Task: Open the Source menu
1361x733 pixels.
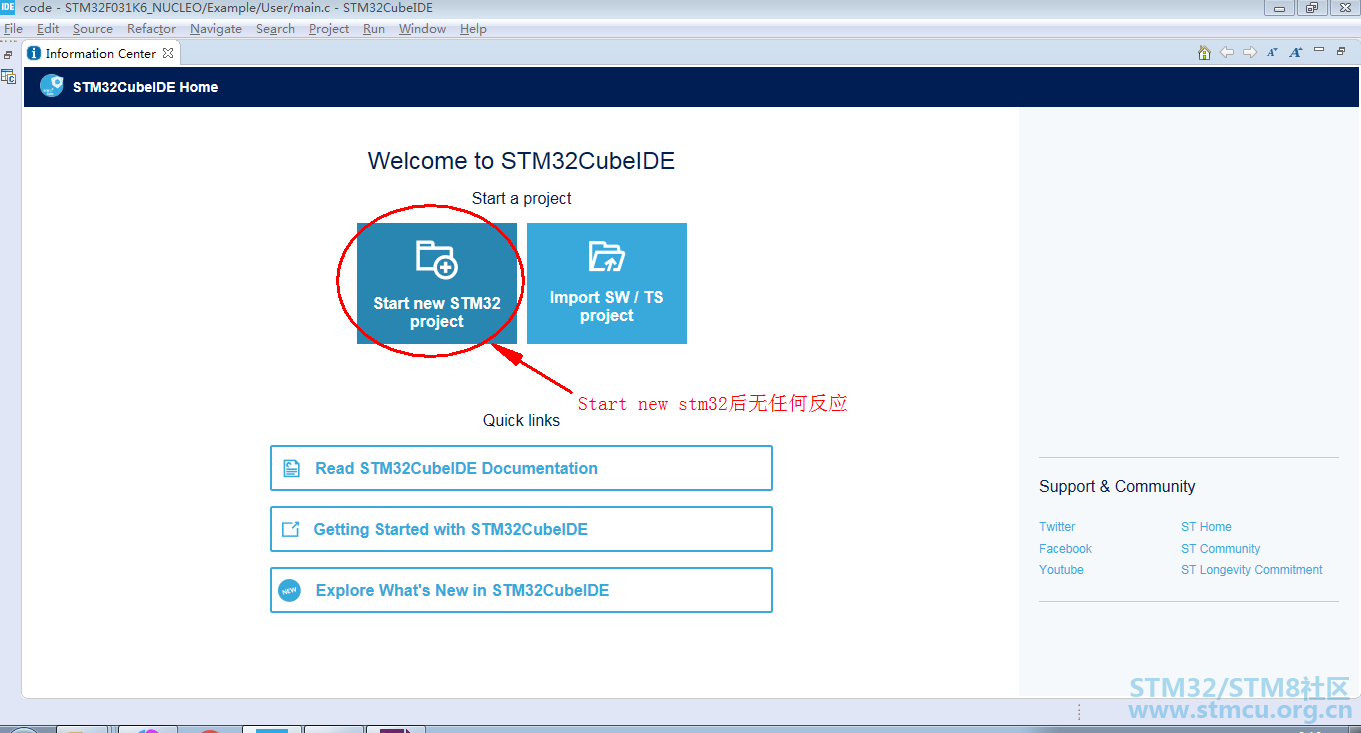Action: coord(93,29)
